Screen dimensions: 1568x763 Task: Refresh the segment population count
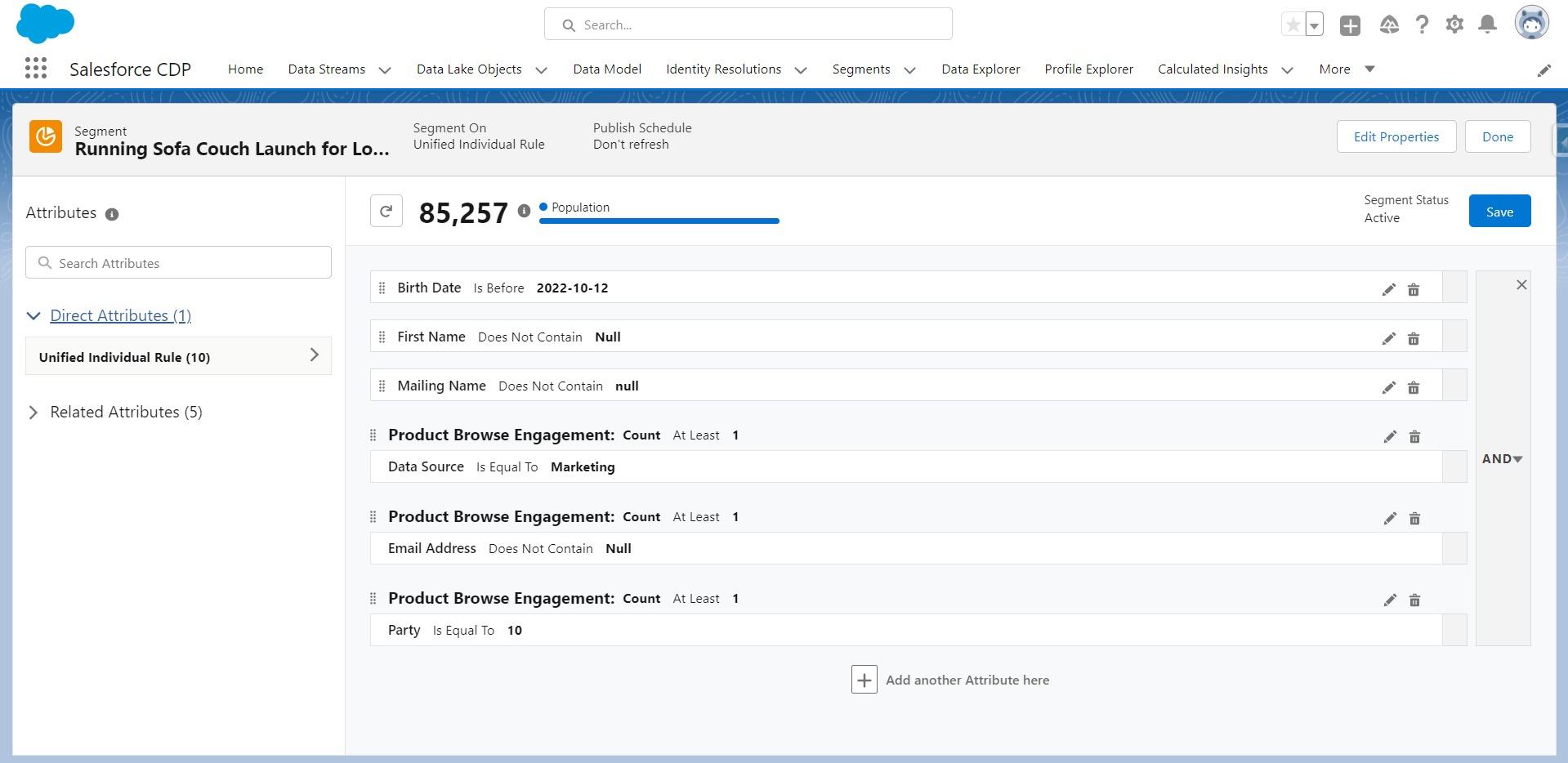386,211
